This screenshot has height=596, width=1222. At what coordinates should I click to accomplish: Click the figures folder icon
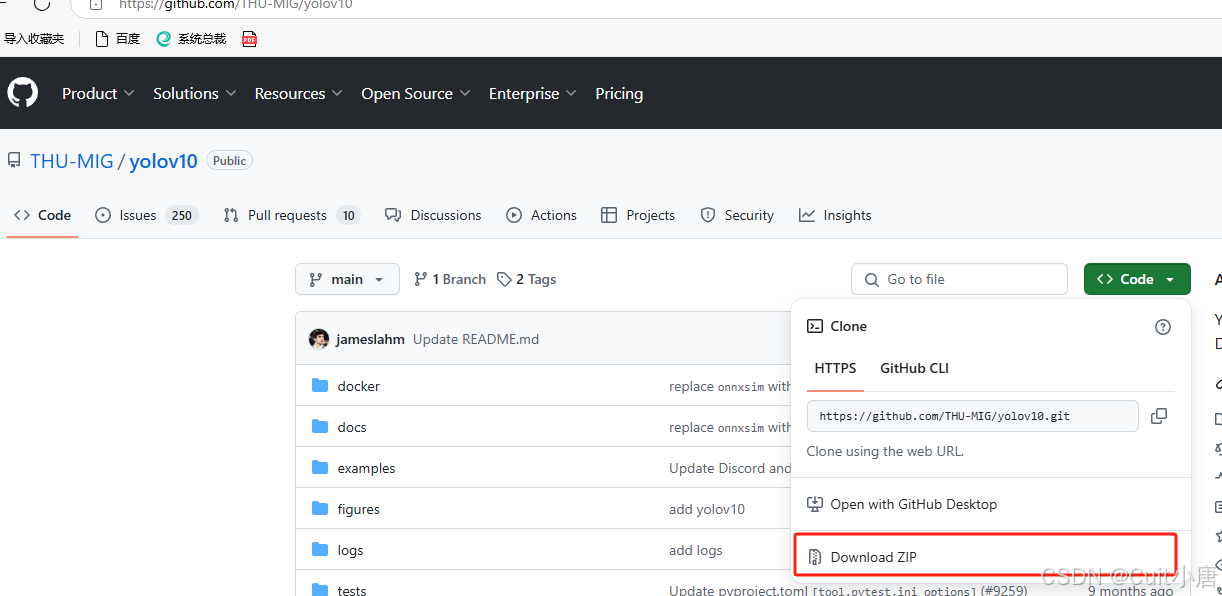[320, 509]
